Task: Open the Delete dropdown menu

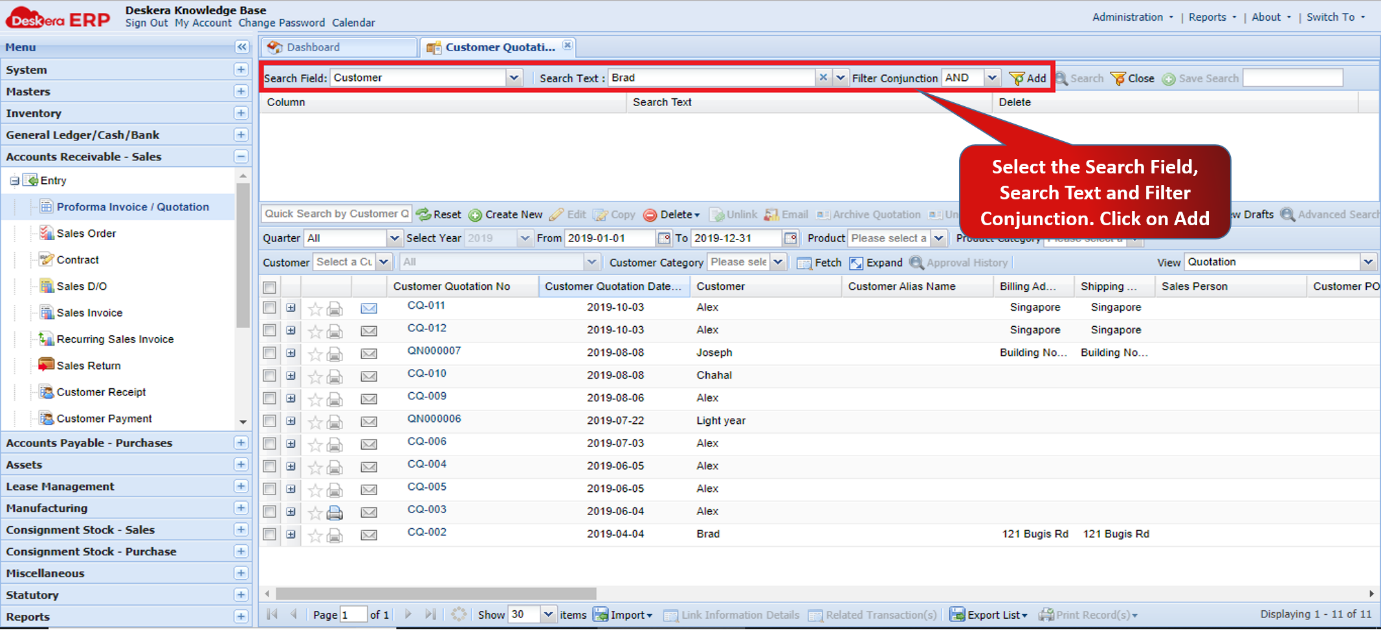Action: click(672, 214)
